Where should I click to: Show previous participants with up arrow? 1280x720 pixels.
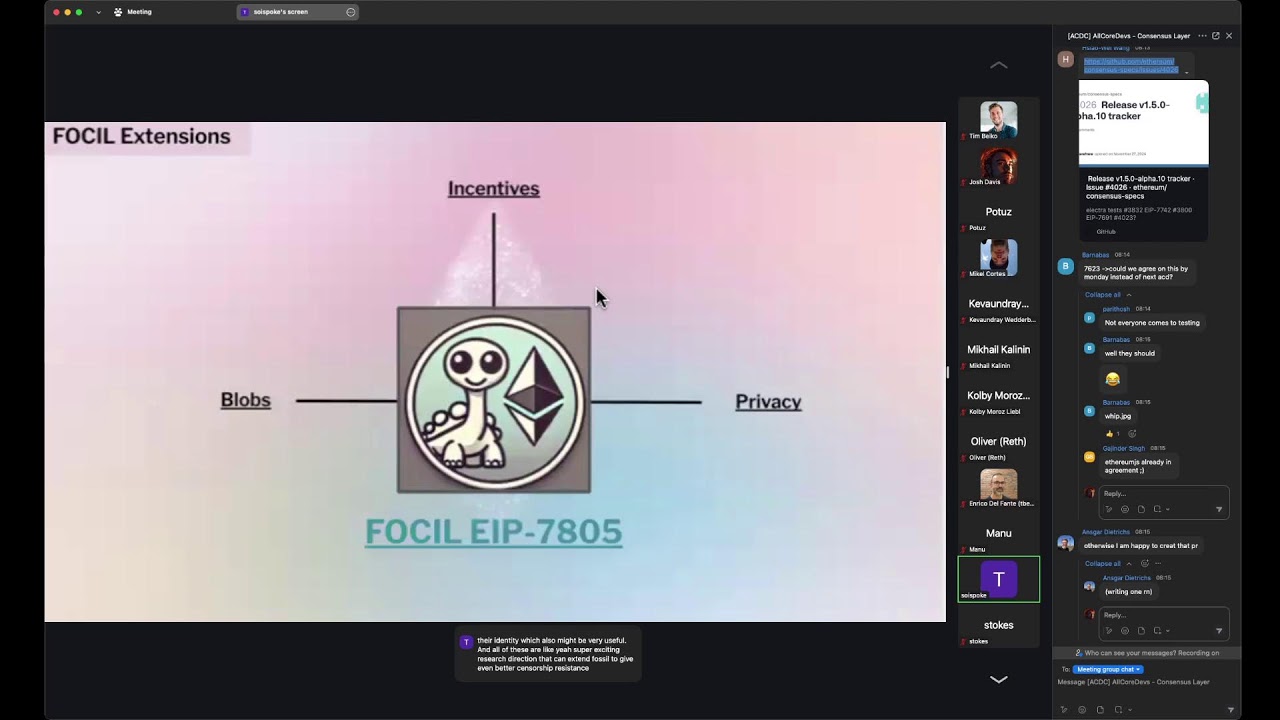(998, 65)
